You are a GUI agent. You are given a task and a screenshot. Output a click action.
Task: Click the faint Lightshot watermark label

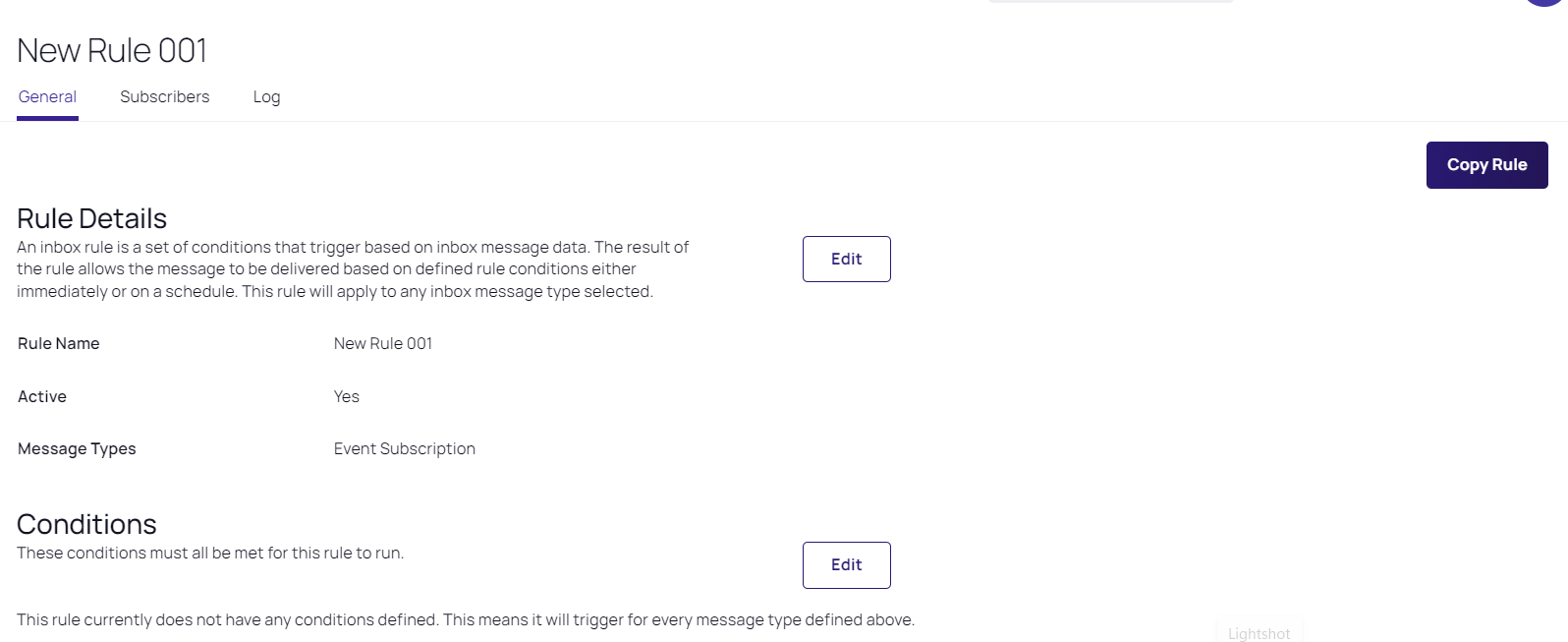click(x=1259, y=634)
